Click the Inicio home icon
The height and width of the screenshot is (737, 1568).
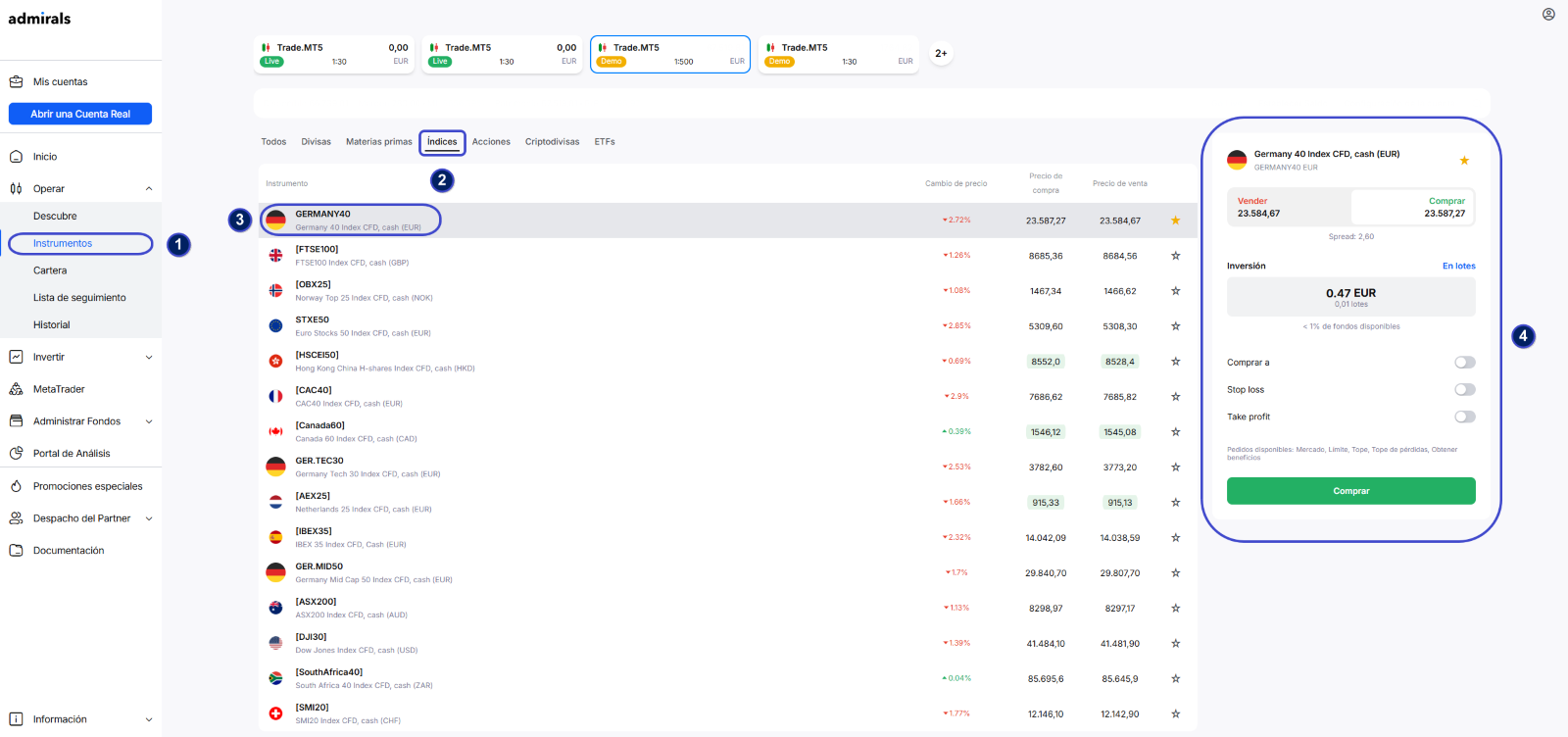[x=16, y=157]
